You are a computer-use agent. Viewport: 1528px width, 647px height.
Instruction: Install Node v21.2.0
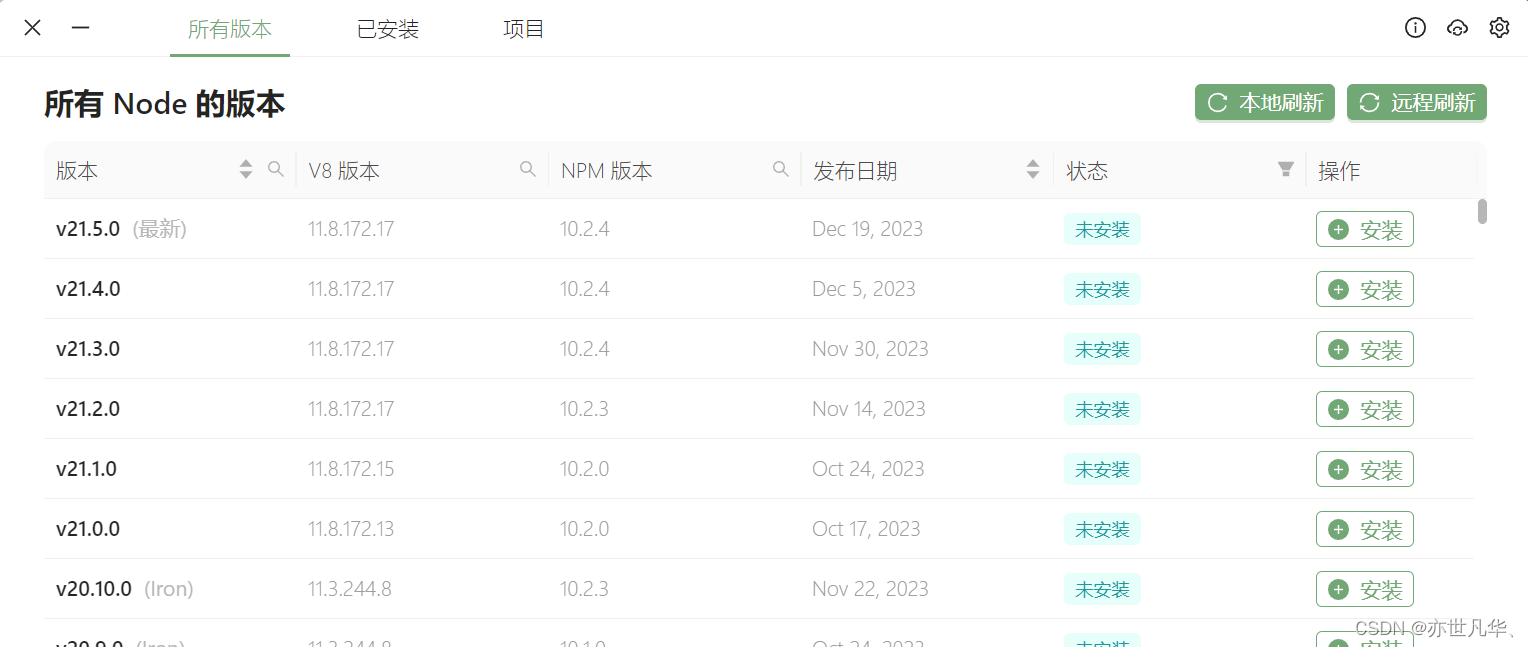coord(1365,409)
